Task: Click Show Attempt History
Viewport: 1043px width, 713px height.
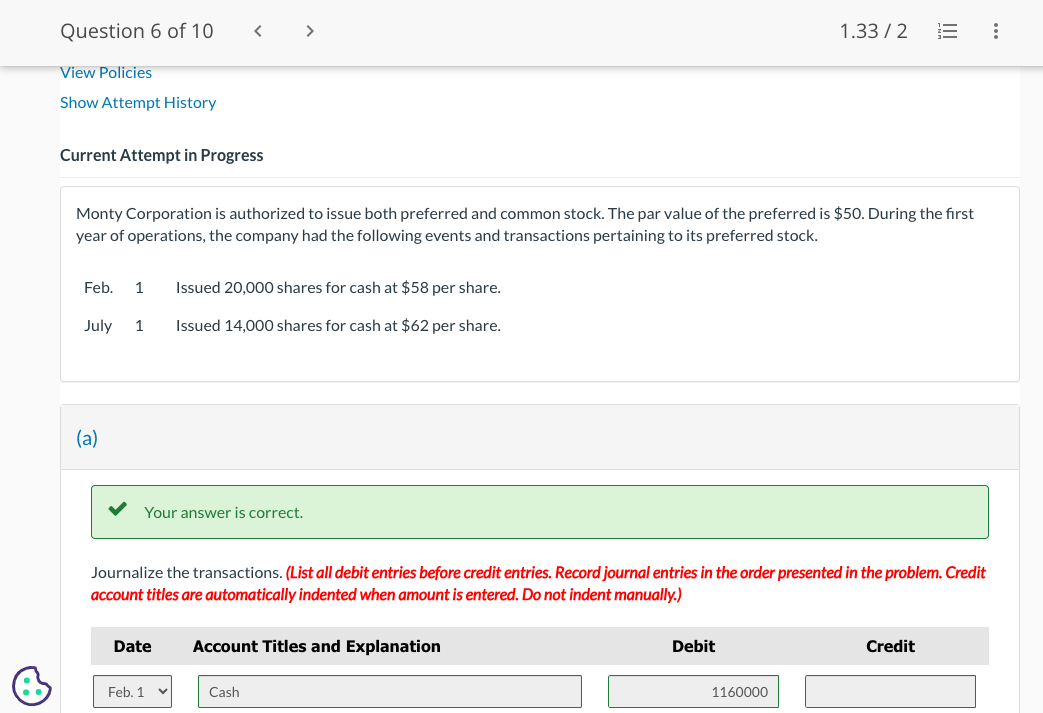Action: [x=138, y=102]
